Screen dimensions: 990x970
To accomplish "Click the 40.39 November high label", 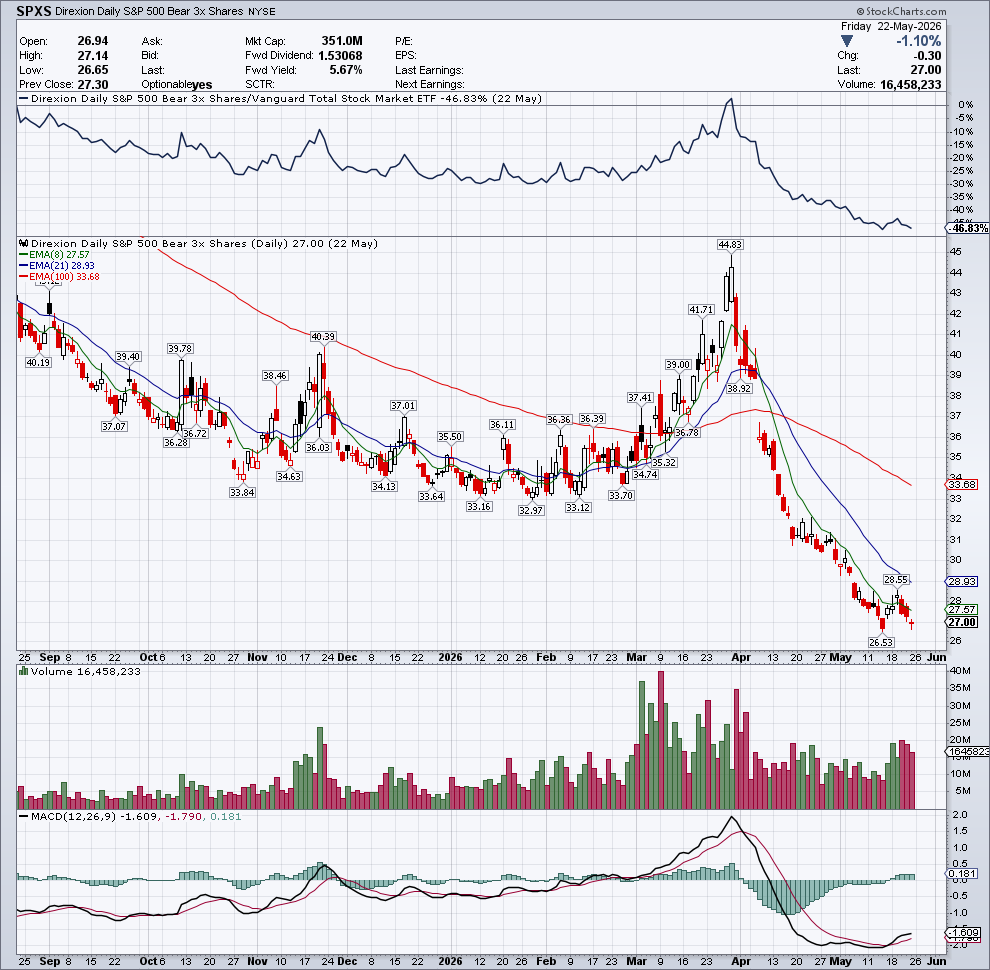I will (x=323, y=337).
